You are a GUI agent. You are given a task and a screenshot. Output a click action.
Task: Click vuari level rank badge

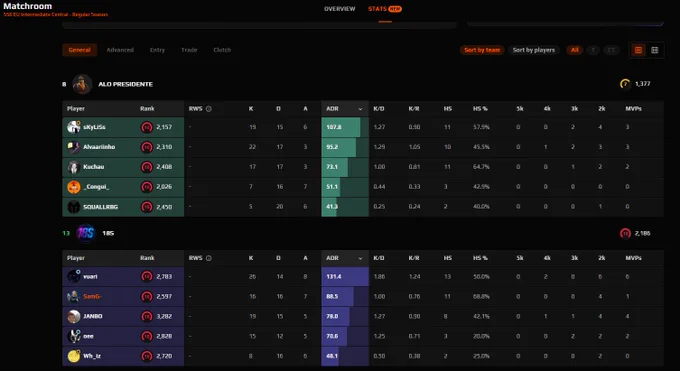pos(147,276)
